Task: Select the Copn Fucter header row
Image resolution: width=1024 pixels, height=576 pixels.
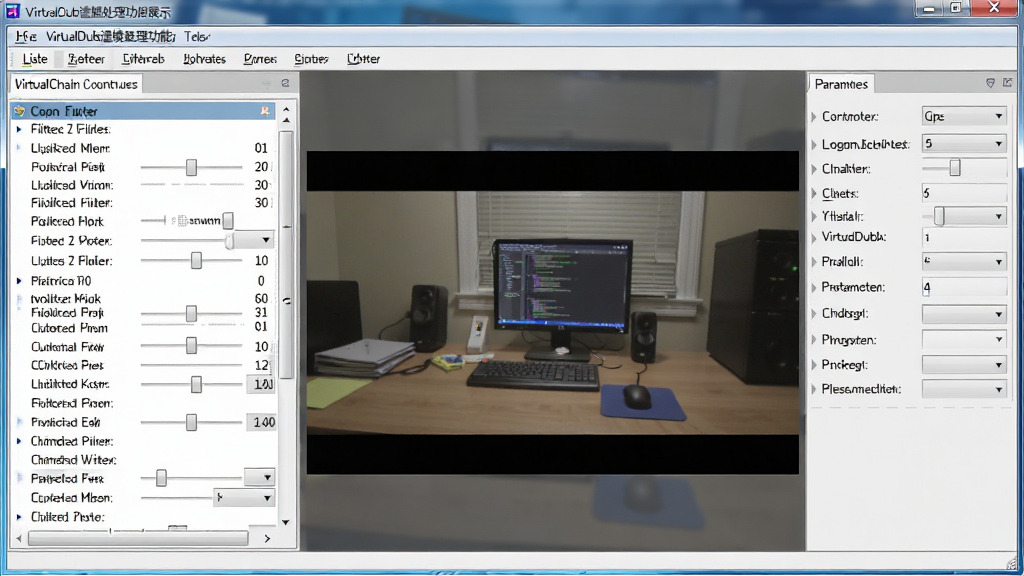Action: point(144,111)
